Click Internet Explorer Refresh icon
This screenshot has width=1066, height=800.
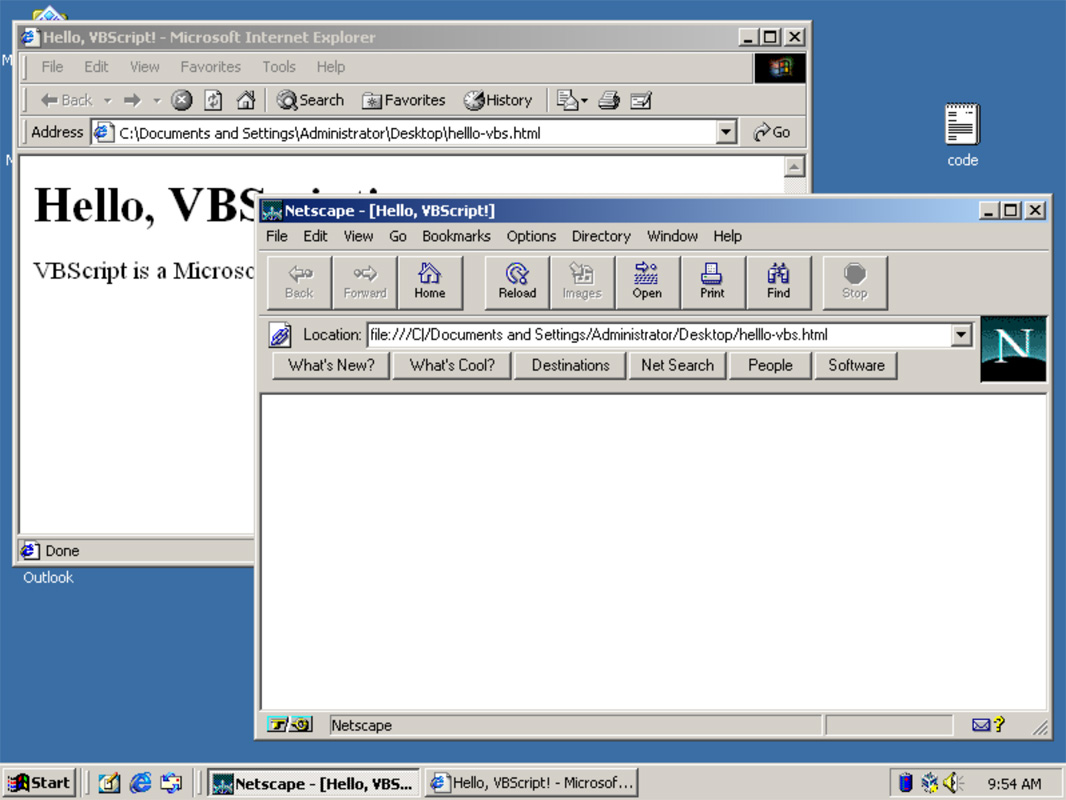point(213,100)
